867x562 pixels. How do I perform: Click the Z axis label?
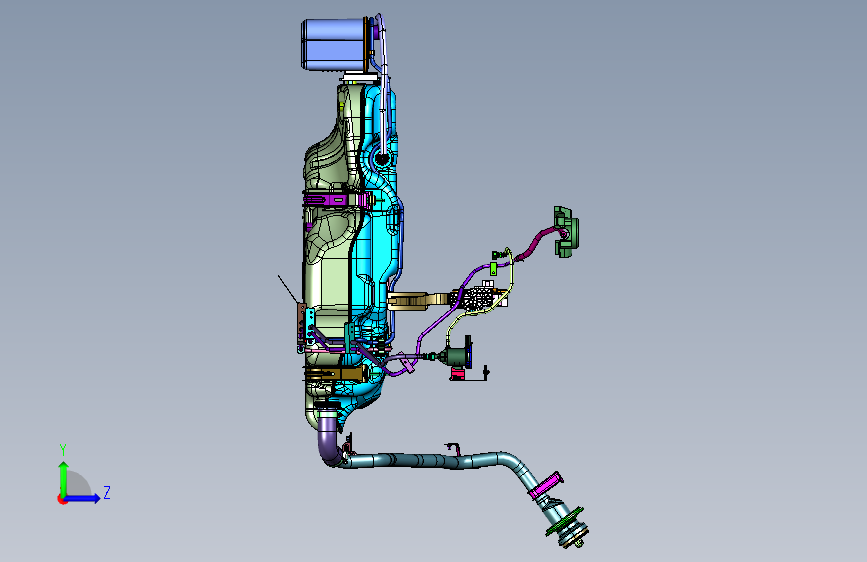[107, 492]
